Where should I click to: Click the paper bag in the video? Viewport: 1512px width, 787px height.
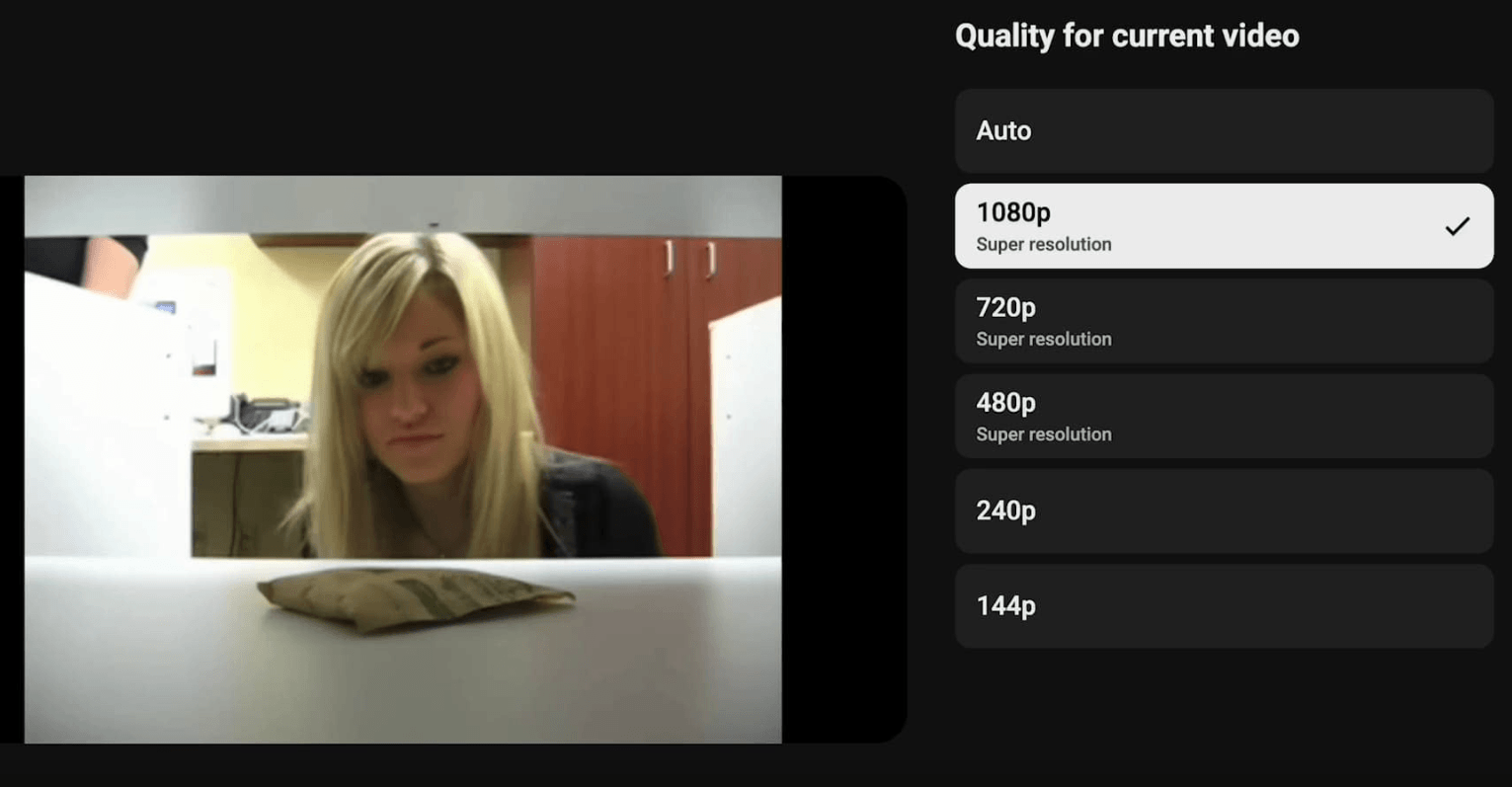(413, 596)
